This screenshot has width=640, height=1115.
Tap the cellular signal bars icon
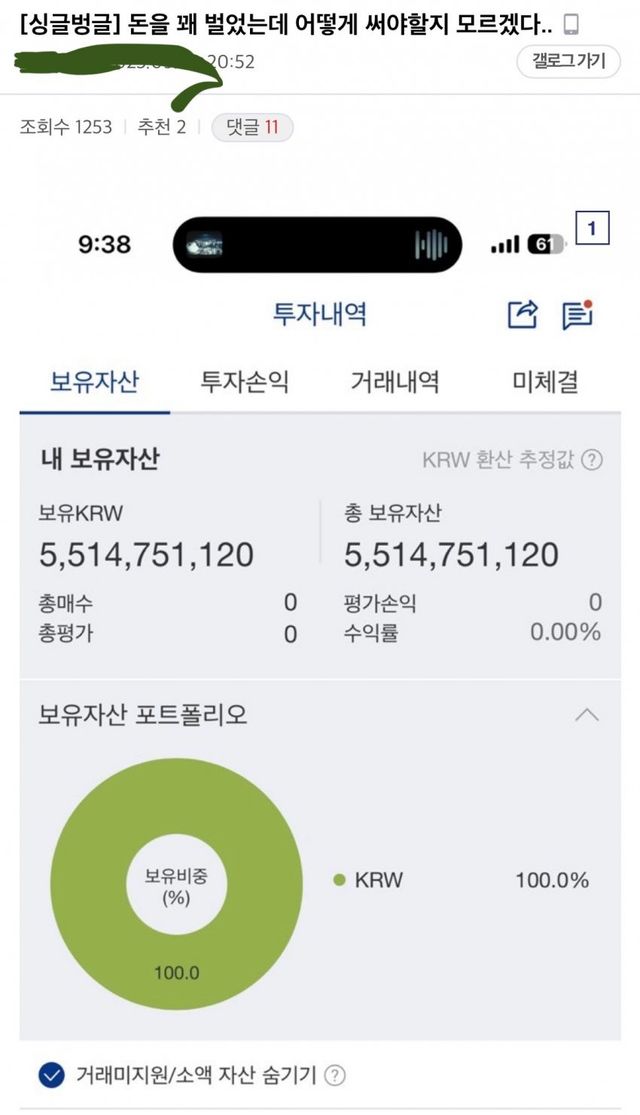(x=506, y=244)
